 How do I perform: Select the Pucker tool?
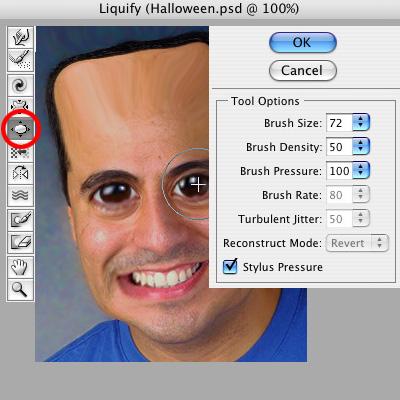point(21,104)
